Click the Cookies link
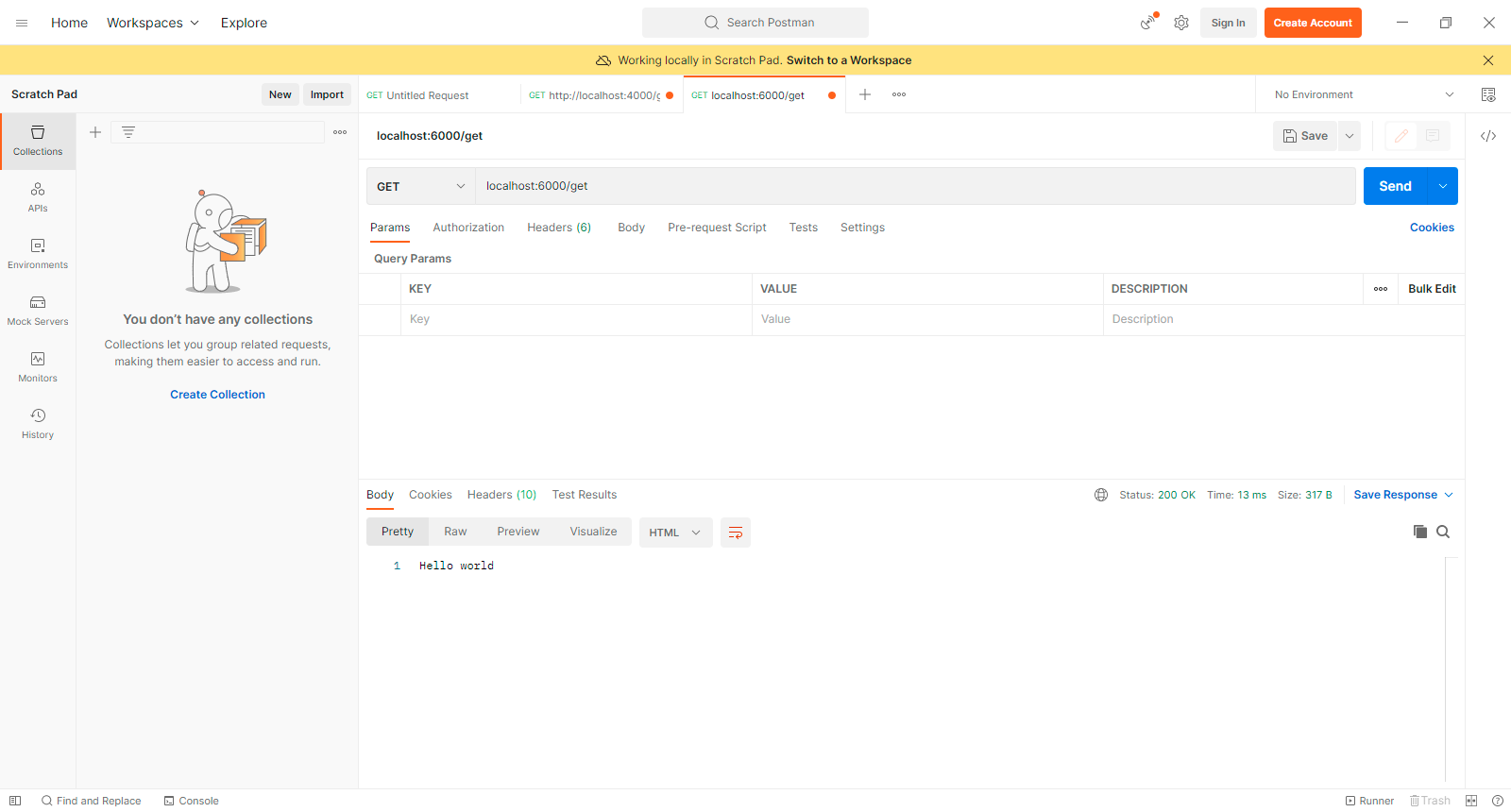This screenshot has height=812, width=1511. 1432,228
